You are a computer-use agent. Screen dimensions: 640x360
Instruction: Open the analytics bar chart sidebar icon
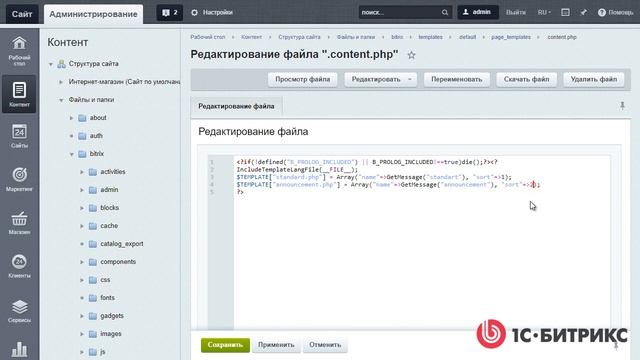coord(19,349)
